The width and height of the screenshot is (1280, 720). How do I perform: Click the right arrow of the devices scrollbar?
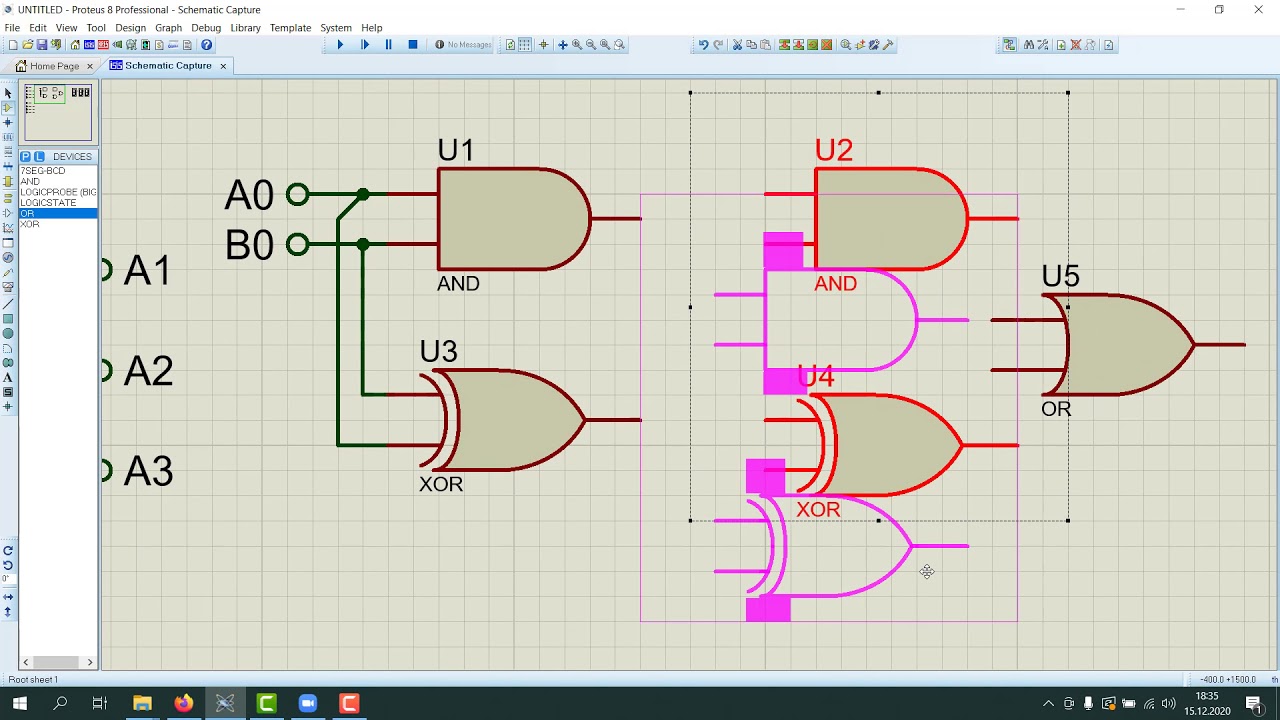90,662
